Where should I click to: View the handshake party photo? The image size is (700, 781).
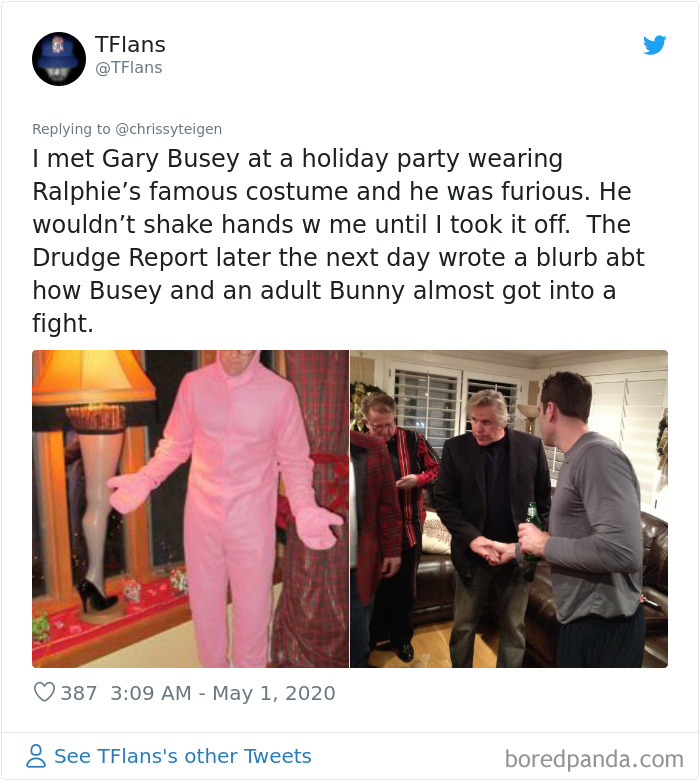click(x=509, y=509)
